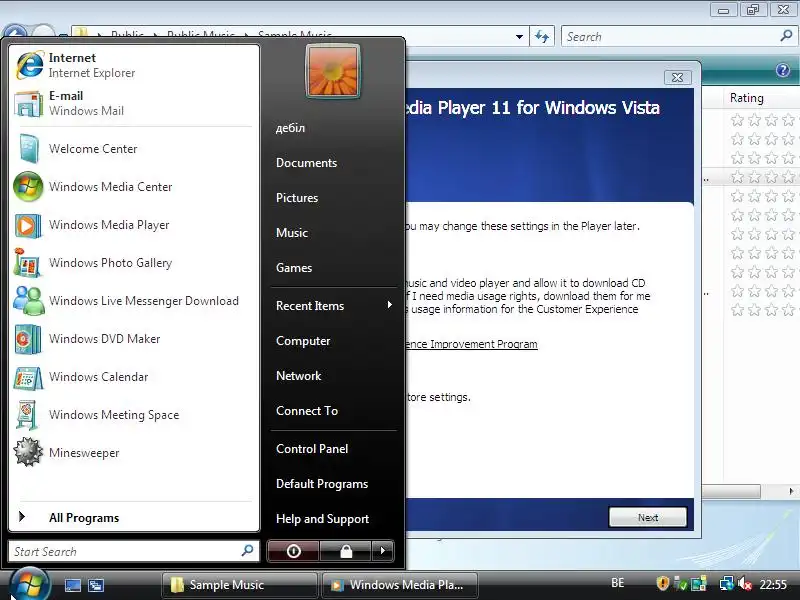Open Internet Explorer from Start menu
Image resolution: width=800 pixels, height=600 pixels.
tap(134, 65)
